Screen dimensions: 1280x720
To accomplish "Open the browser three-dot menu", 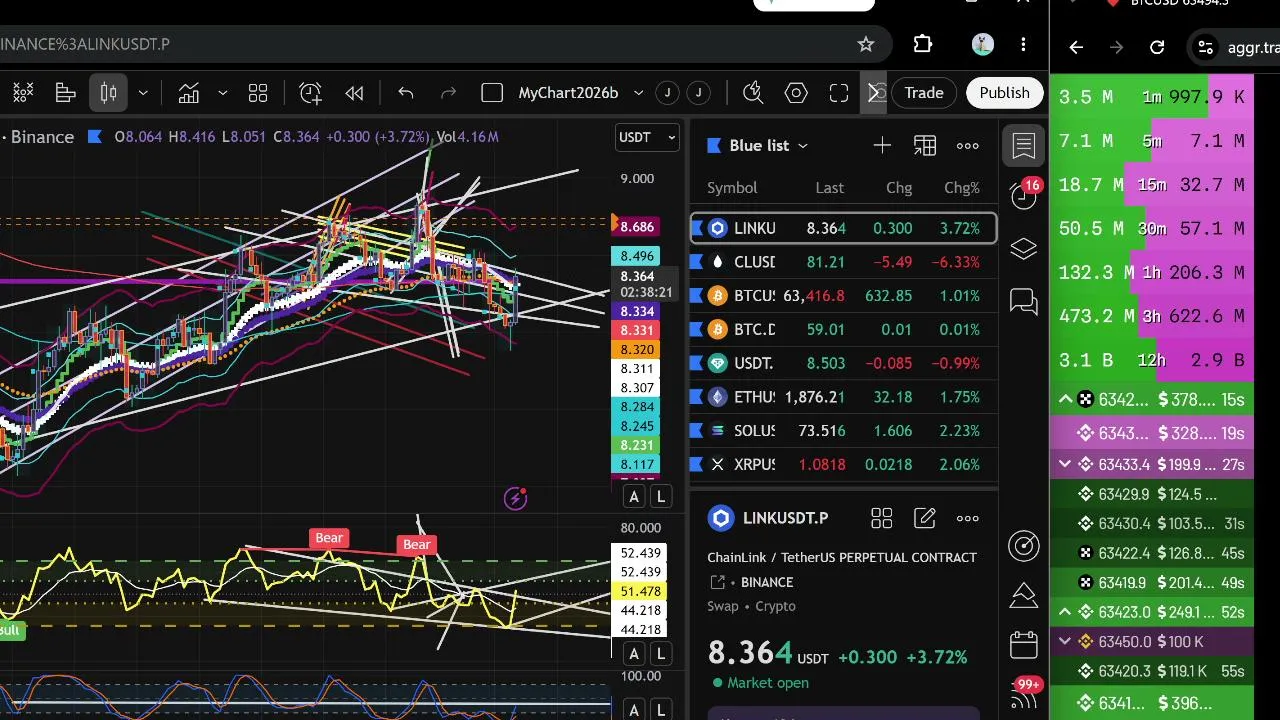I will (x=1023, y=44).
